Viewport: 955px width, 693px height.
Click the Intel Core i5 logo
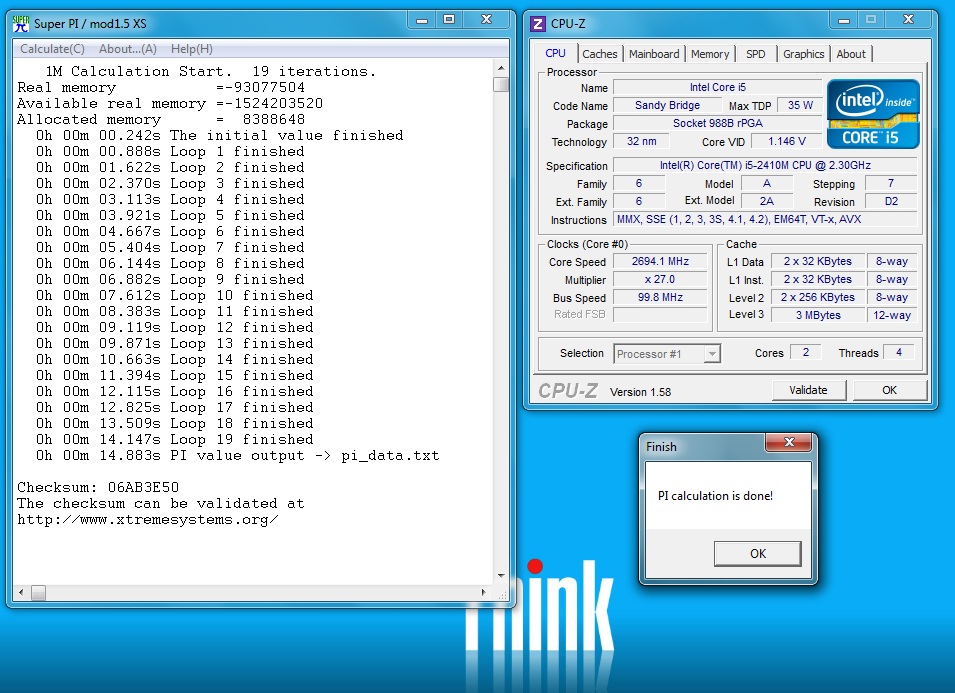[873, 114]
